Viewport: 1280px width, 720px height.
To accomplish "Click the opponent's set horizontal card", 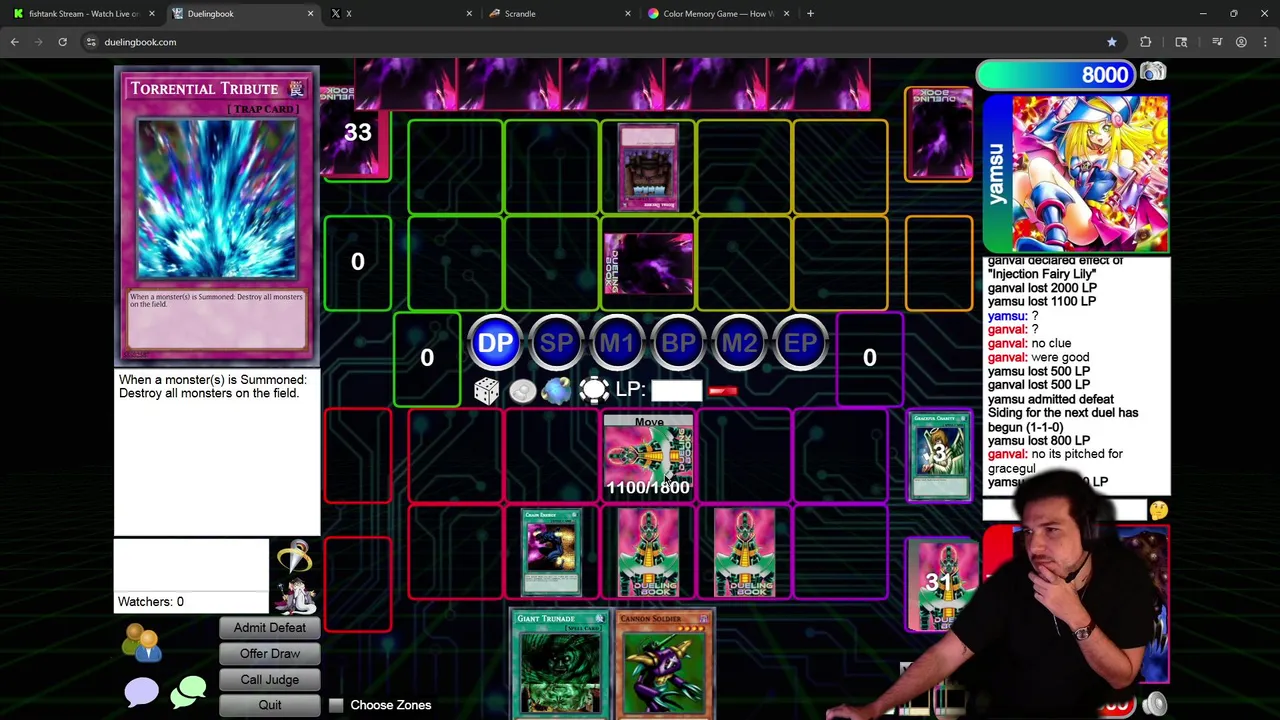I will (x=648, y=264).
